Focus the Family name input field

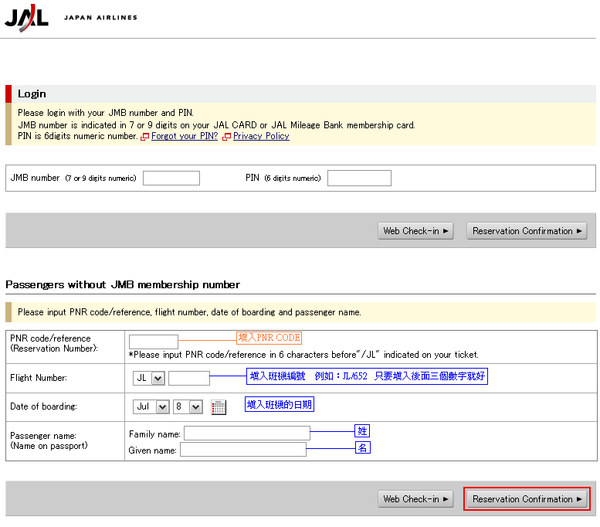(247, 434)
